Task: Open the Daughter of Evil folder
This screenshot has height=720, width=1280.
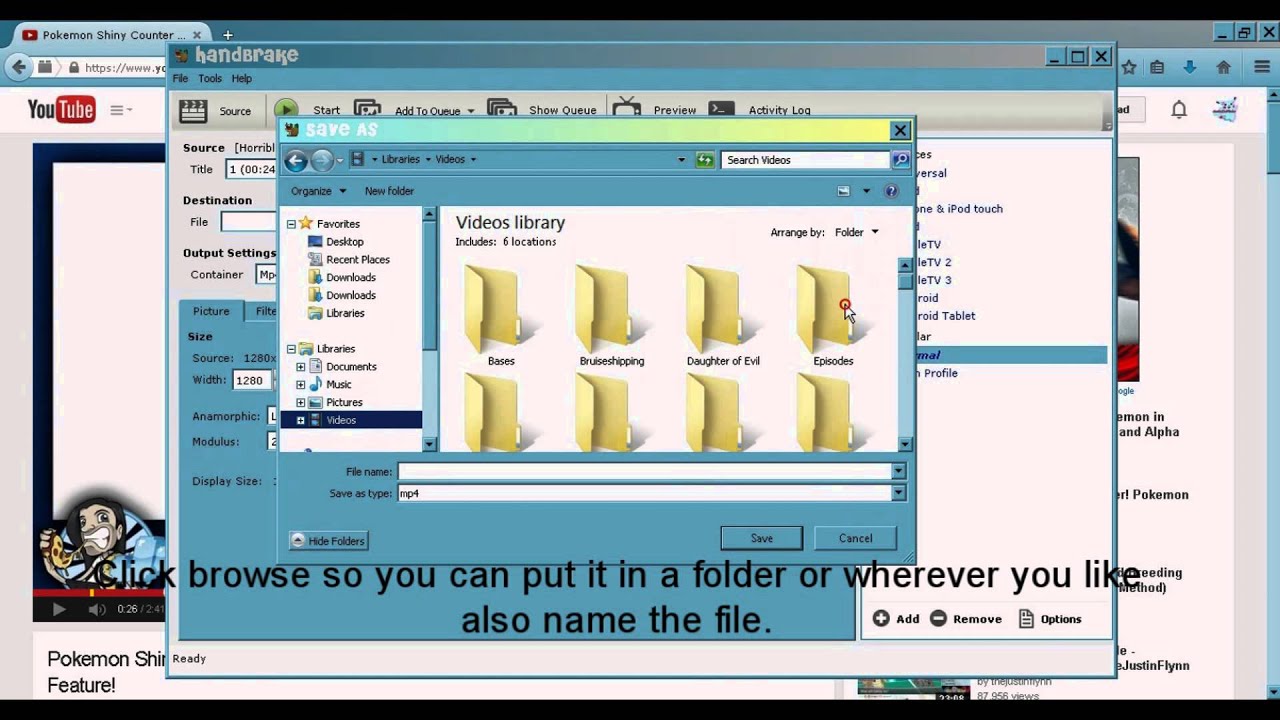Action: (723, 315)
